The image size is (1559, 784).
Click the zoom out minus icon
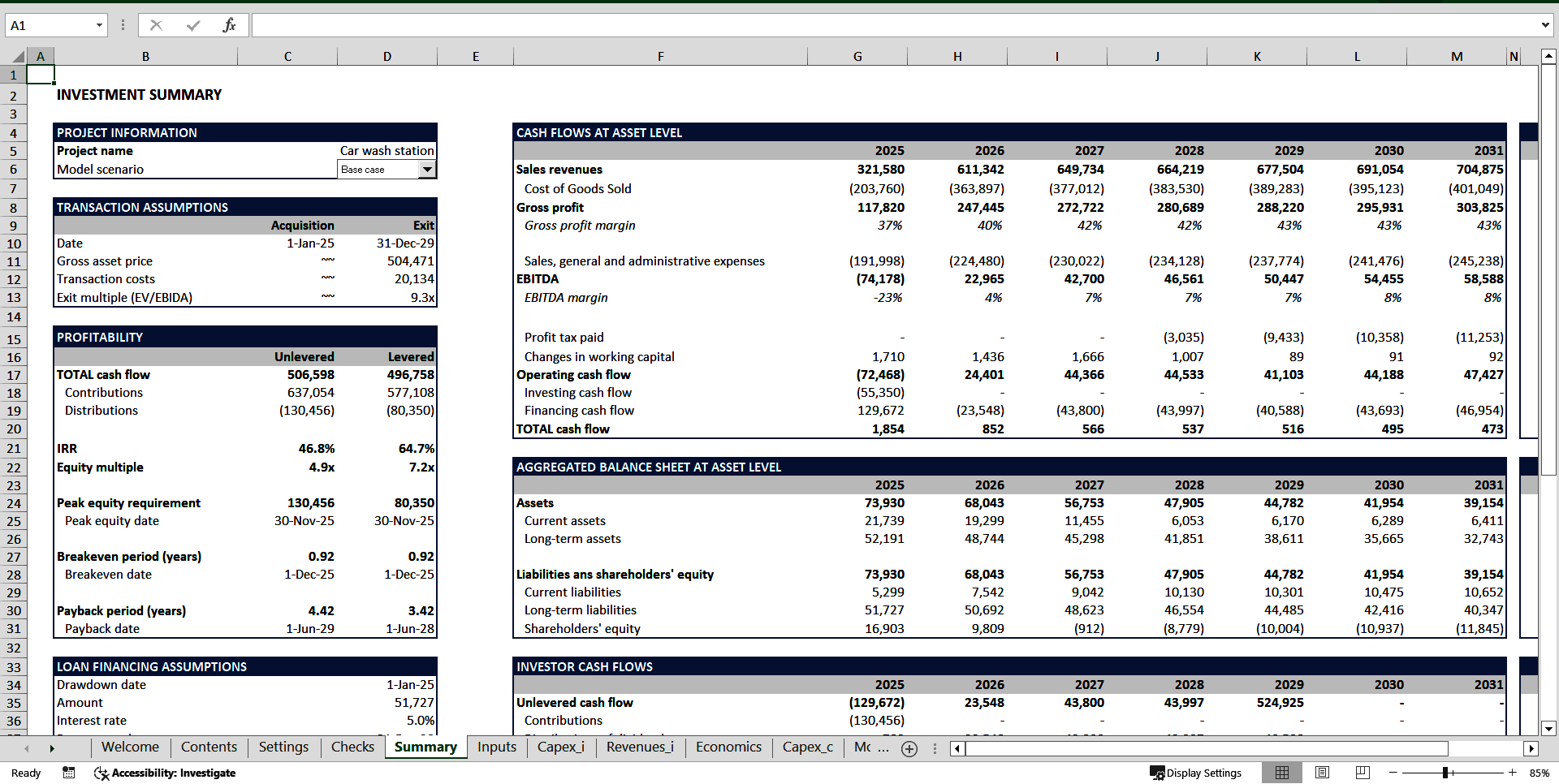click(x=1393, y=773)
